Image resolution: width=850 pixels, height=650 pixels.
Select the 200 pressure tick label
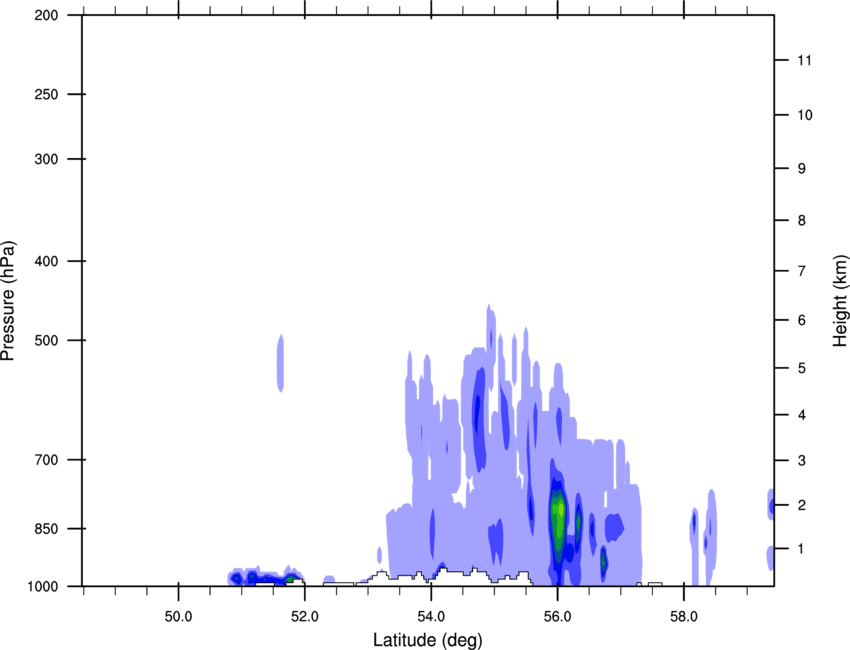click(x=47, y=16)
